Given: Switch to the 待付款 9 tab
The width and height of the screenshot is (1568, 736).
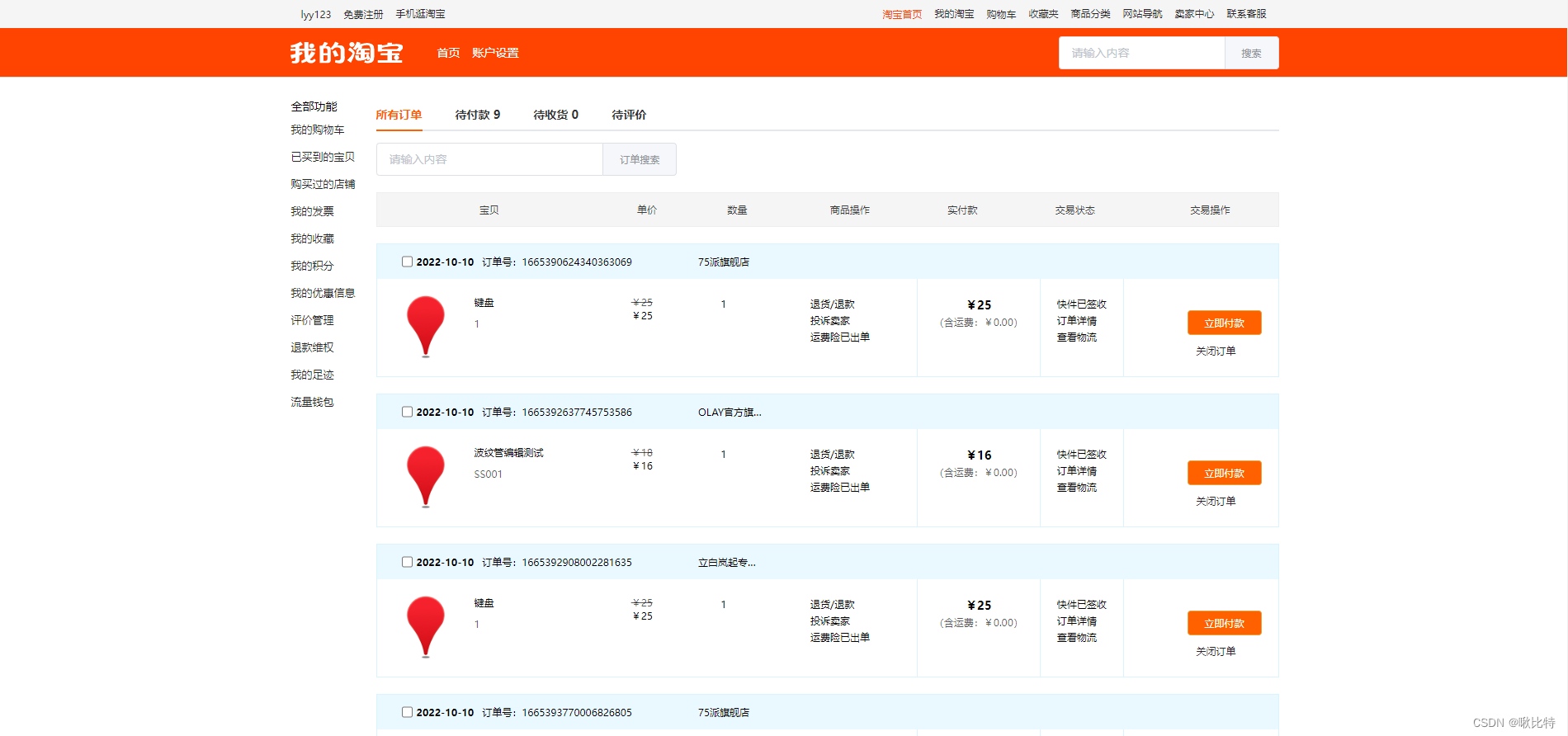Looking at the screenshot, I should pyautogui.click(x=478, y=115).
